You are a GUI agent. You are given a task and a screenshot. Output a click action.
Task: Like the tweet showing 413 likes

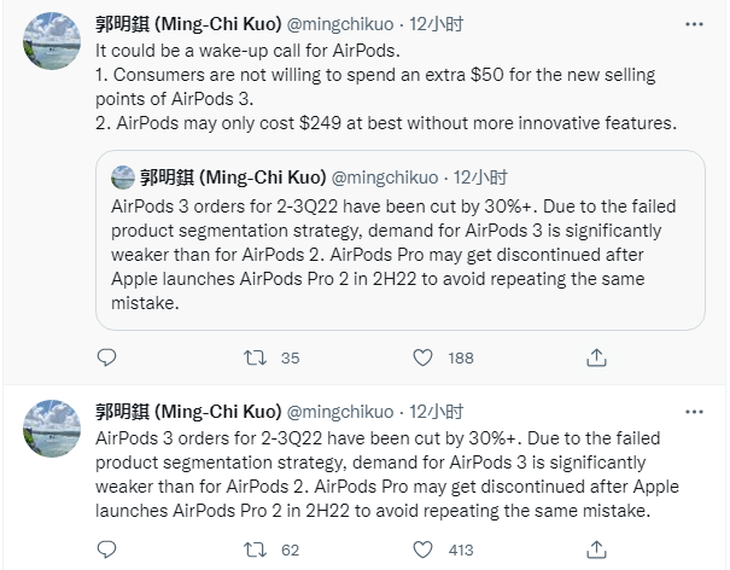(423, 550)
